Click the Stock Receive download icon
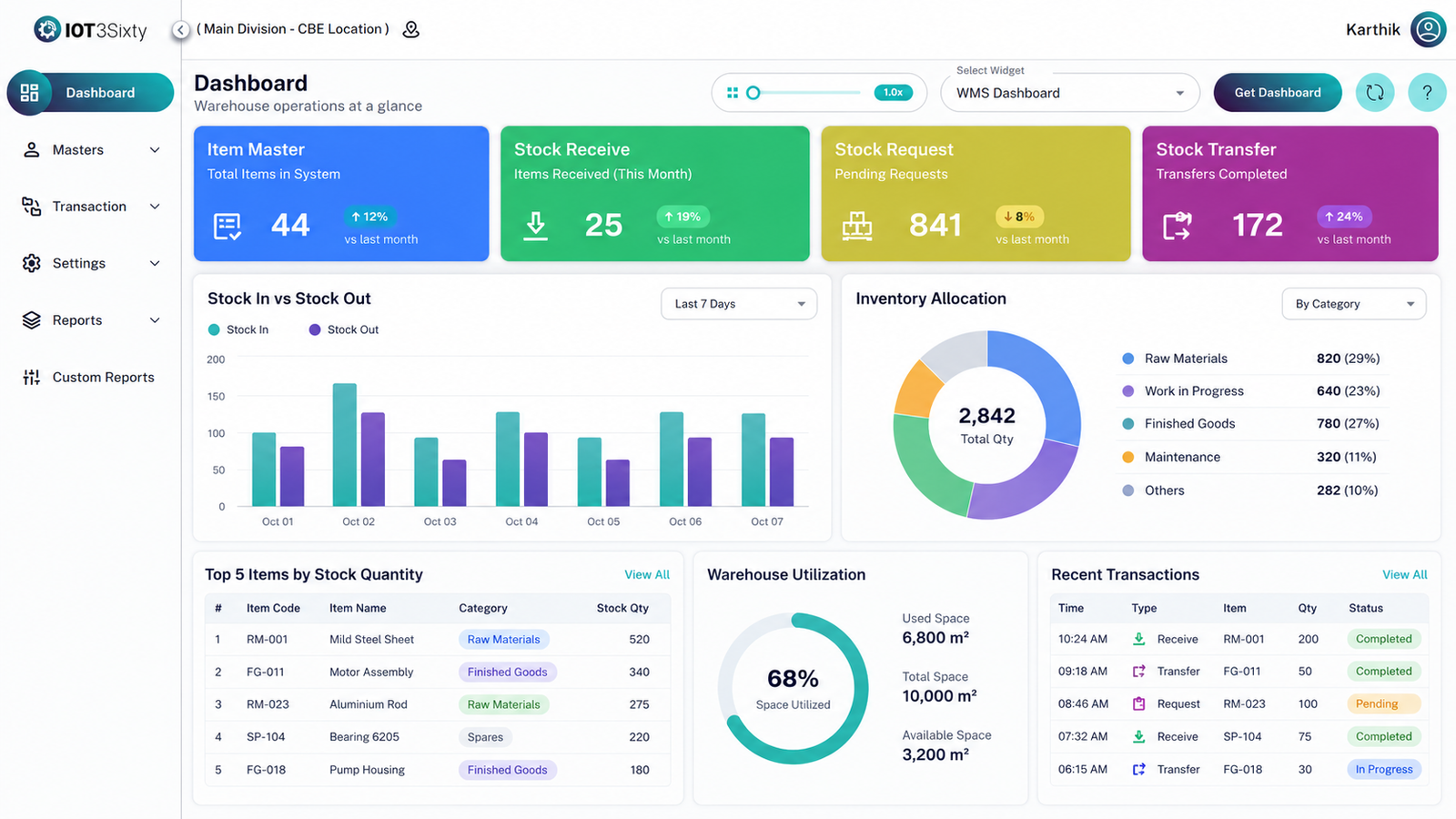Screen dimensions: 1456x819 pyautogui.click(x=536, y=225)
